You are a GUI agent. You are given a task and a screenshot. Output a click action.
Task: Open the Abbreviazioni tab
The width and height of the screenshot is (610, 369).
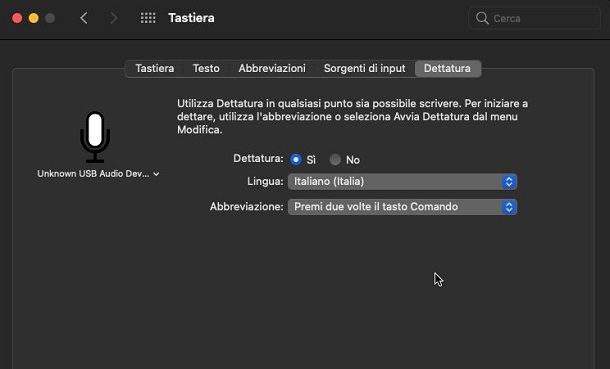tap(272, 68)
